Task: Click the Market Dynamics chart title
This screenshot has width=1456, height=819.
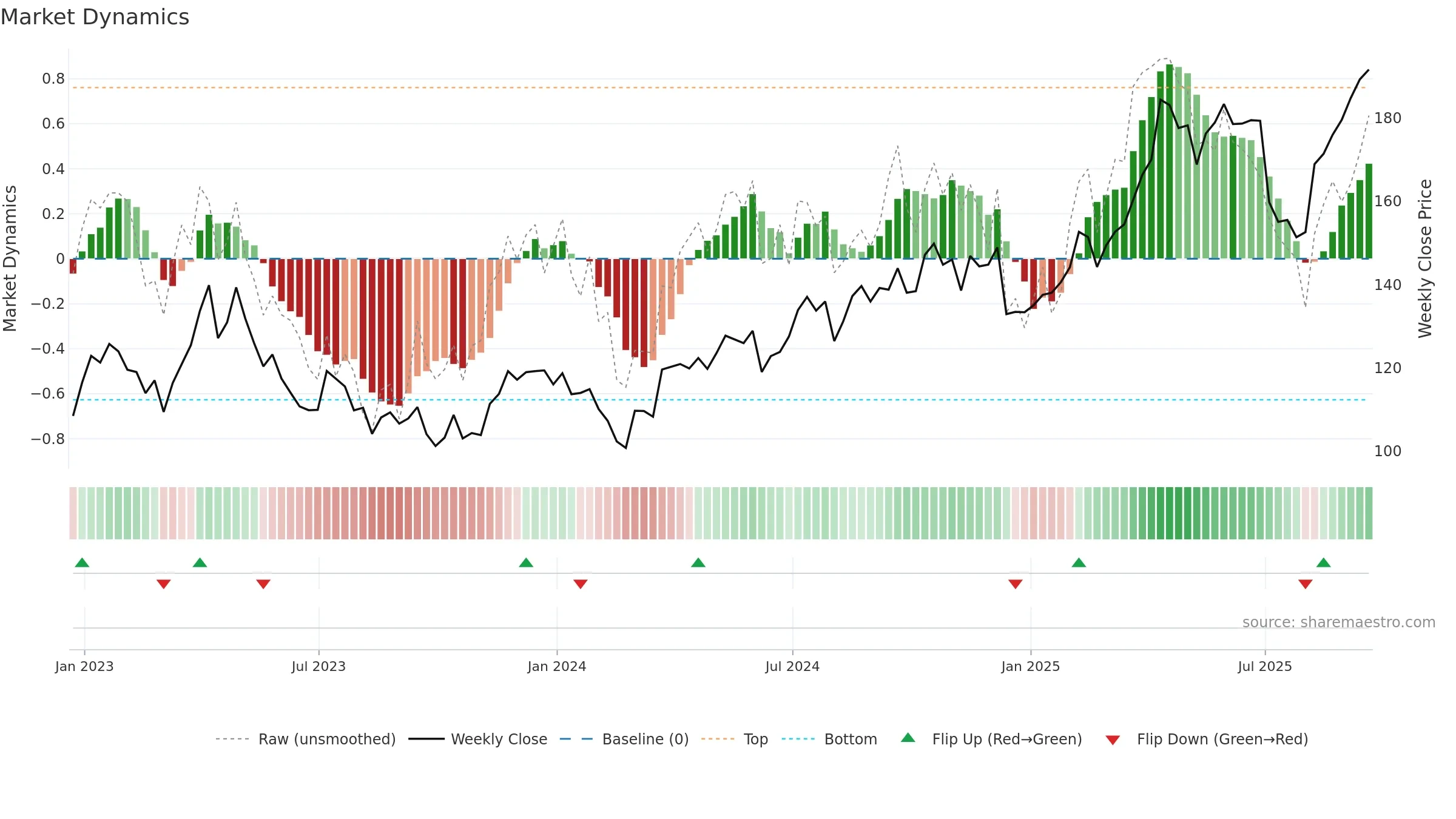Action: pos(95,17)
